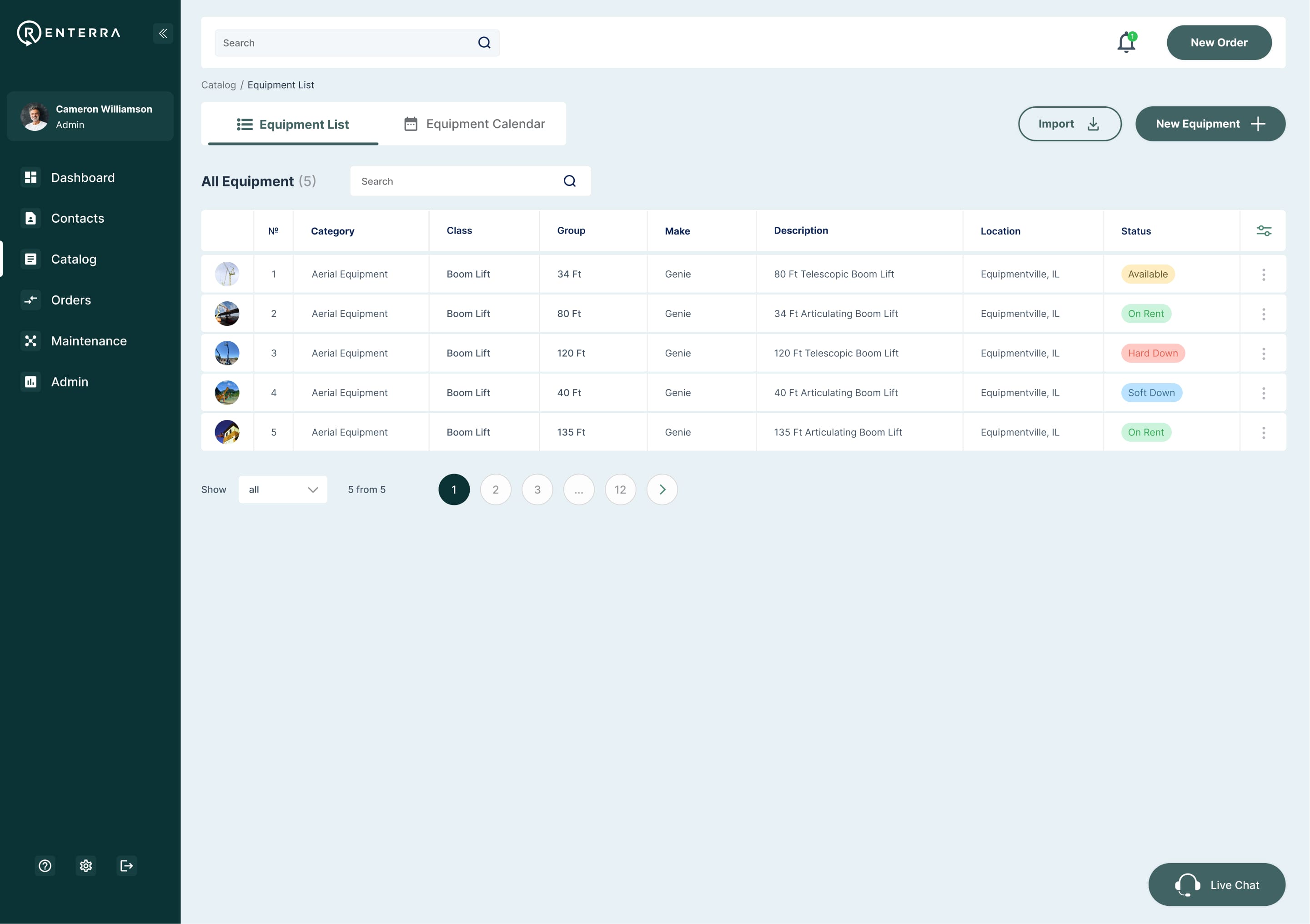Click the Available status badge
Image resolution: width=1310 pixels, height=924 pixels.
click(x=1147, y=275)
